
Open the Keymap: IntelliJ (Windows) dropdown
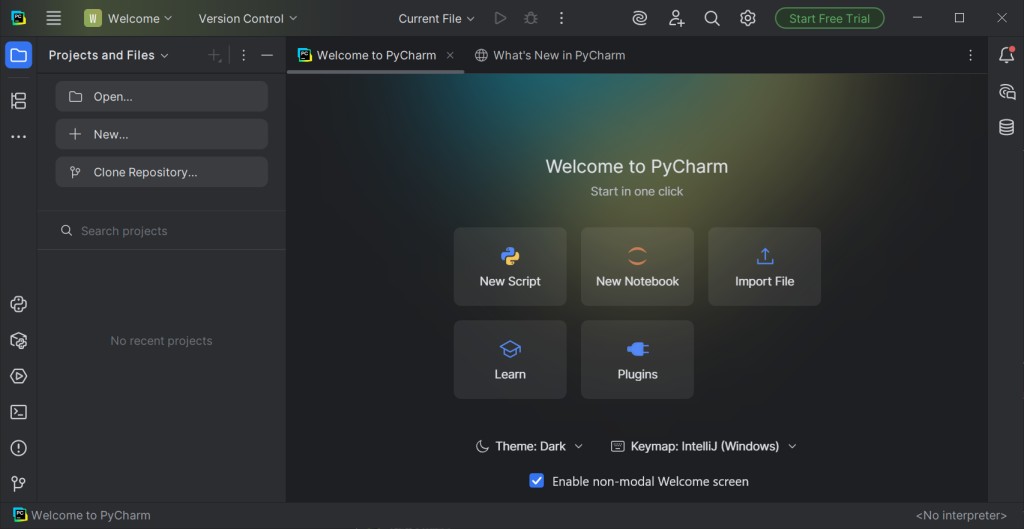[x=703, y=446]
